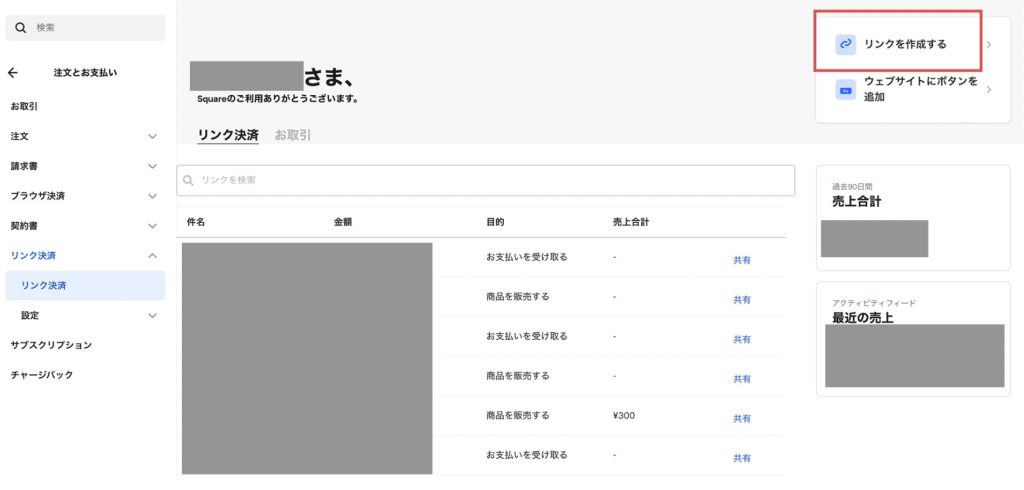The width and height of the screenshot is (1024, 490).
Task: Expand the 注文 sidebar section
Action: (152, 136)
